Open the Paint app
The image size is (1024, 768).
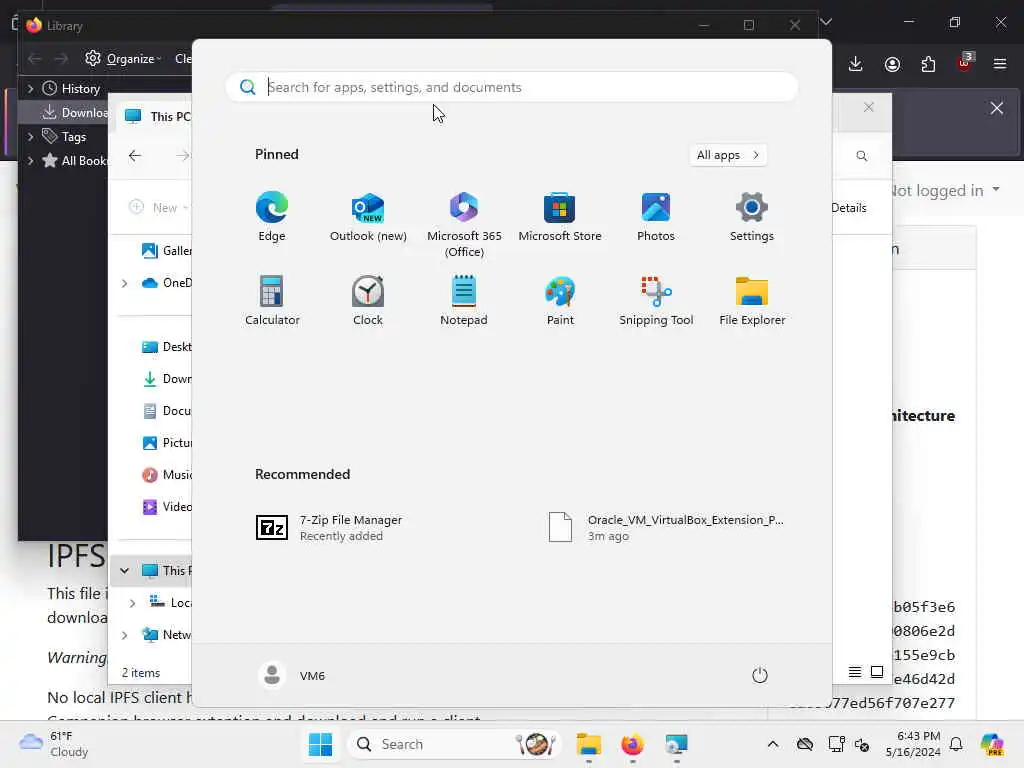pos(560,300)
